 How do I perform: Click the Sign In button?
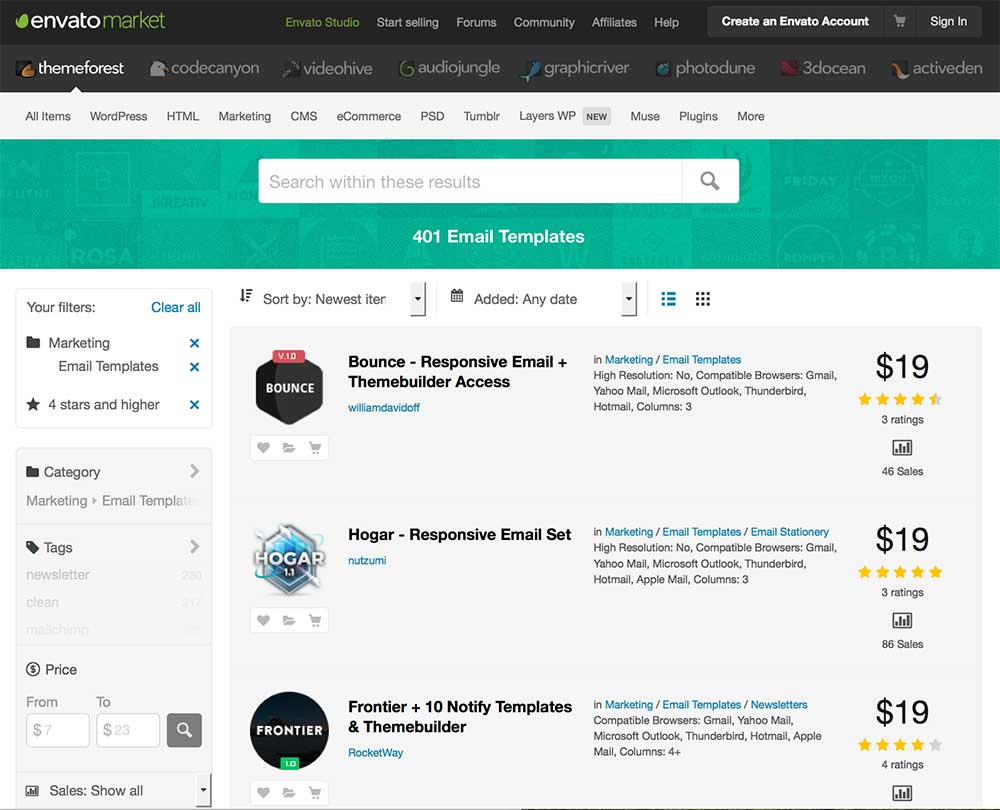(x=948, y=22)
